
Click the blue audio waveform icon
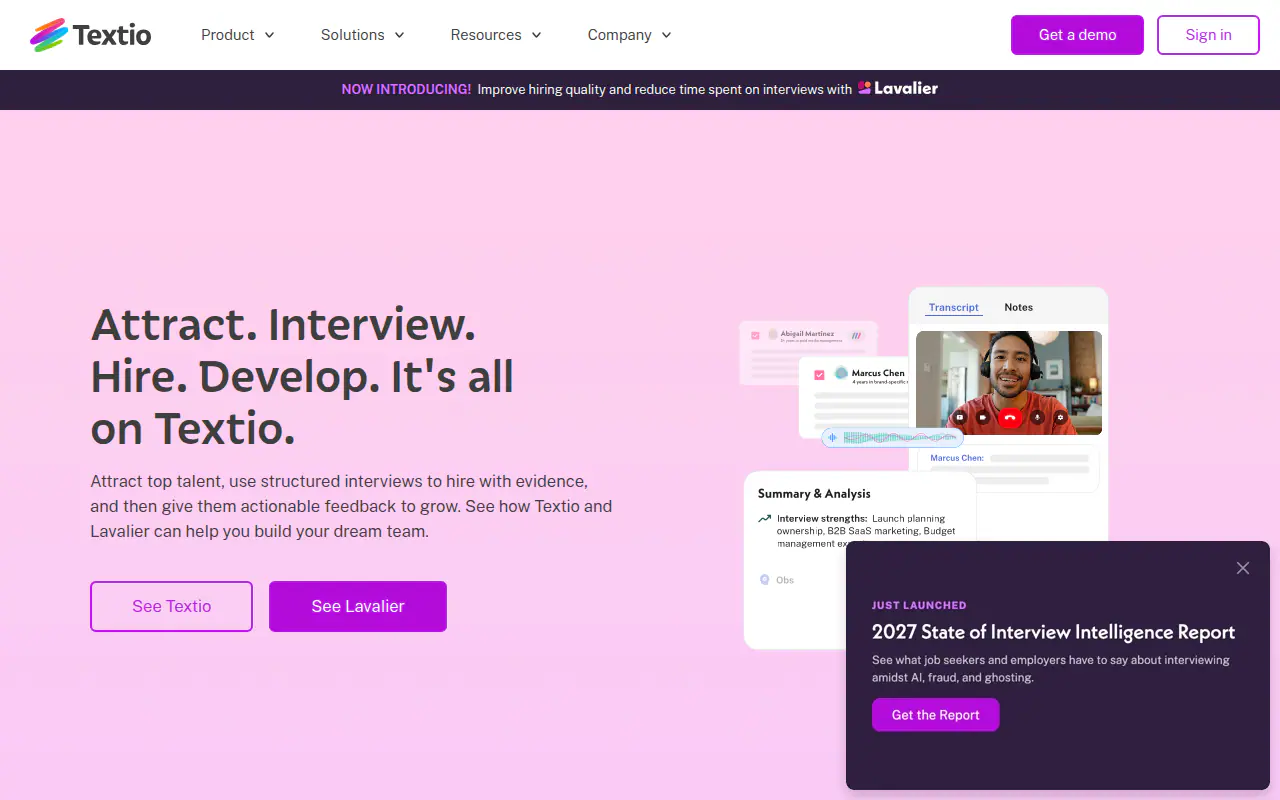(832, 437)
